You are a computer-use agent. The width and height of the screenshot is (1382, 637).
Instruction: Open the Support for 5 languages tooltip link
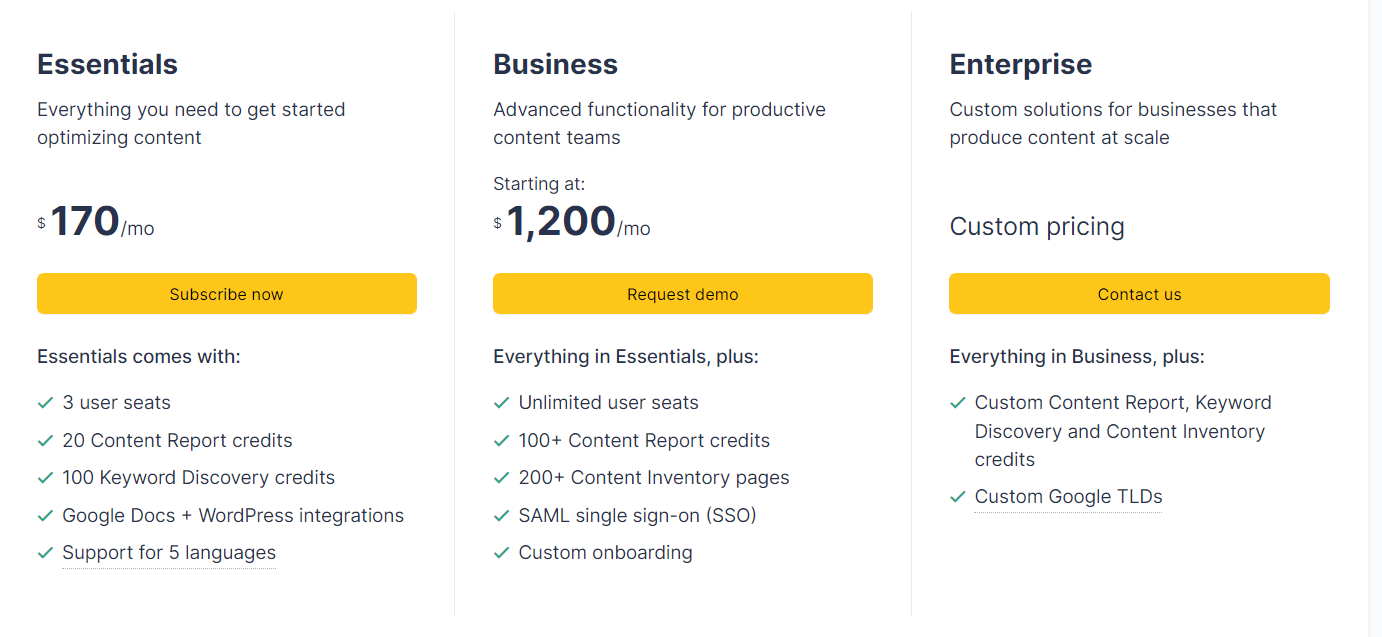click(169, 553)
